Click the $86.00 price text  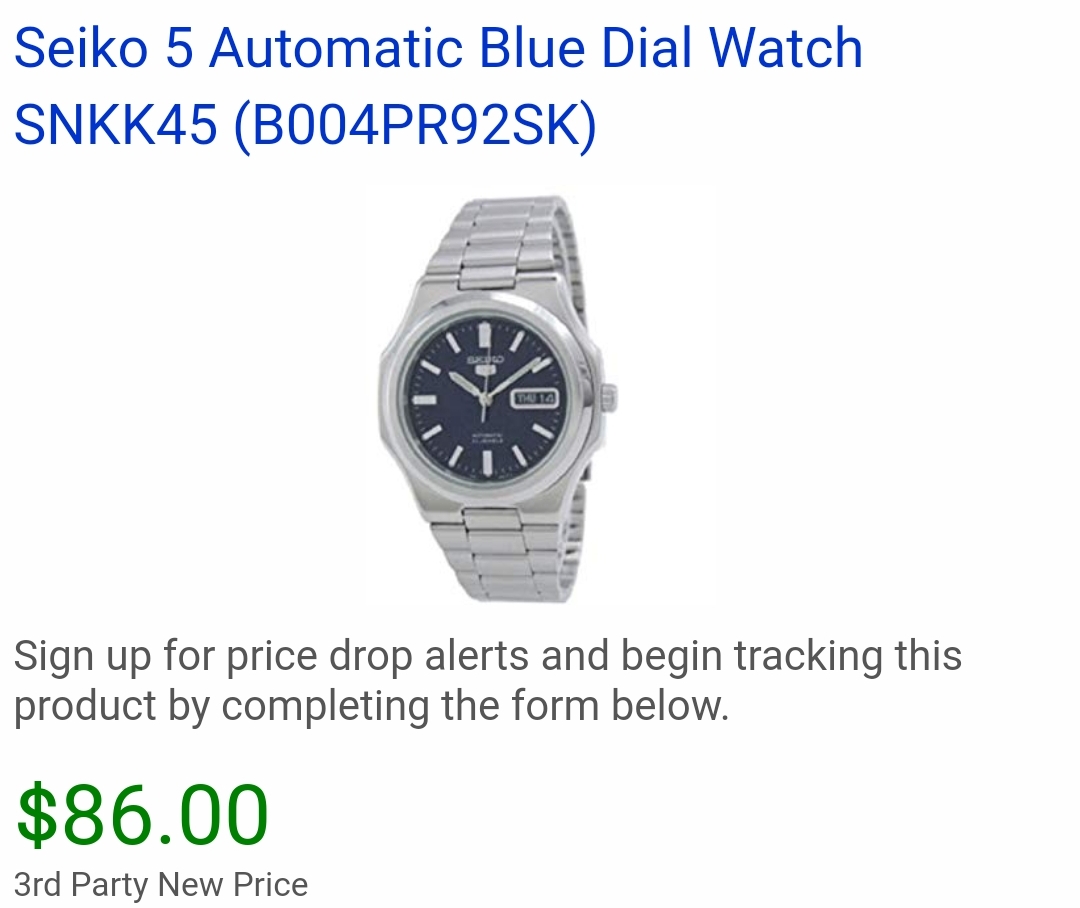(142, 815)
